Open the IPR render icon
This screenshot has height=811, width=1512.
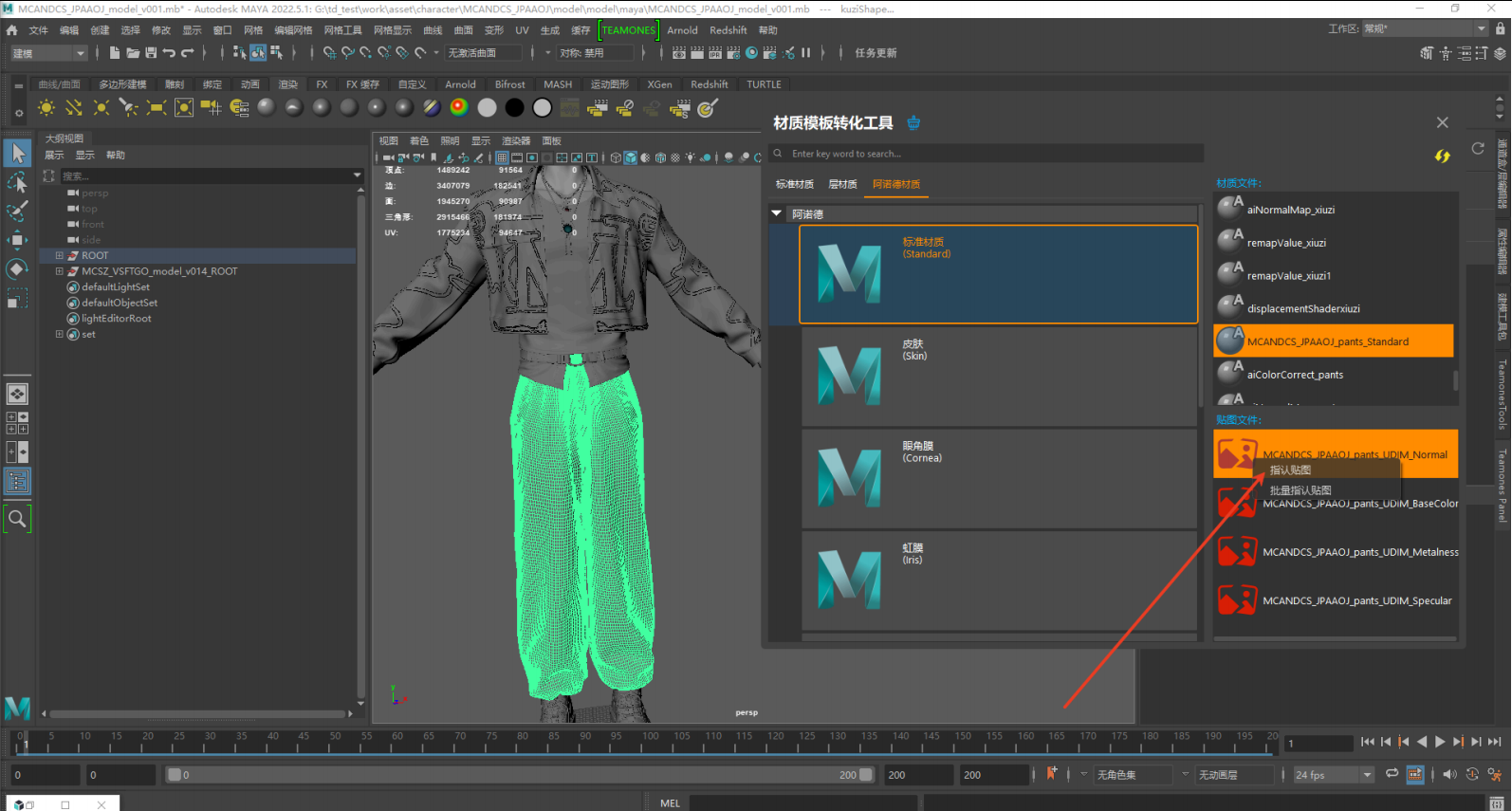[715, 53]
